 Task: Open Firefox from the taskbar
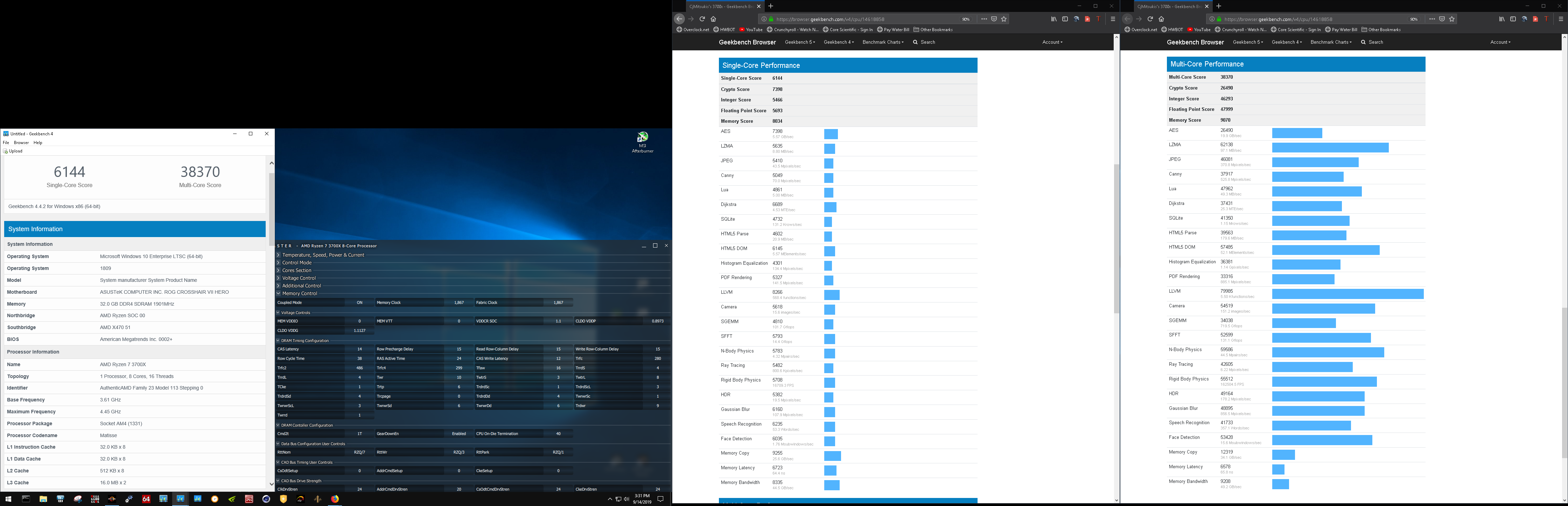(x=335, y=499)
